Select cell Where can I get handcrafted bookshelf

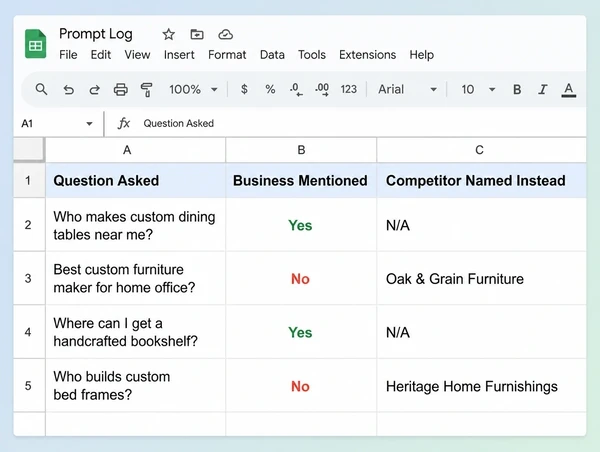135,332
